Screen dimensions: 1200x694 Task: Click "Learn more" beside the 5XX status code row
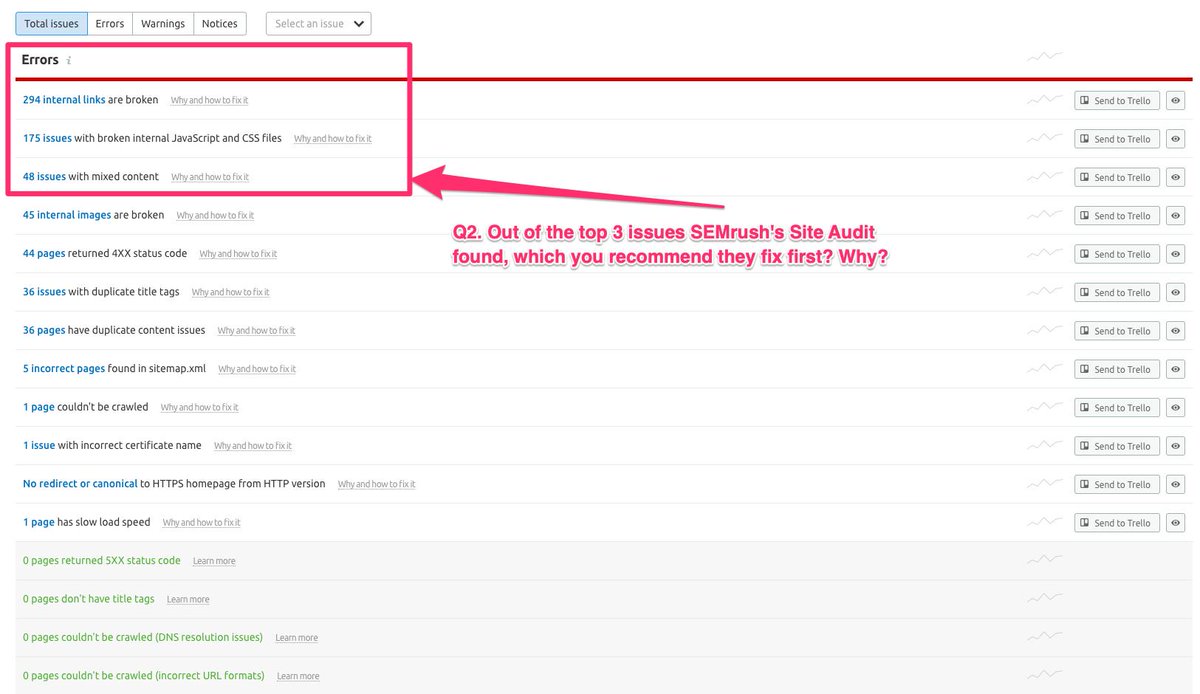(x=213, y=561)
